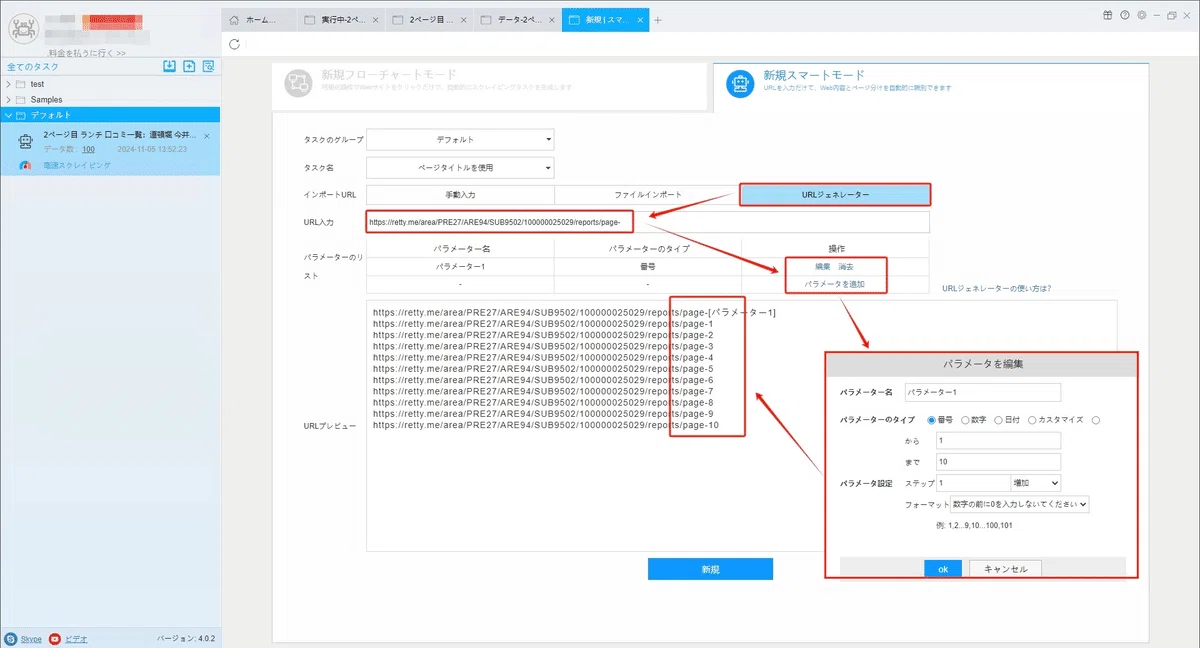
Task: Select the 日付 parameter type radio
Action: point(999,420)
